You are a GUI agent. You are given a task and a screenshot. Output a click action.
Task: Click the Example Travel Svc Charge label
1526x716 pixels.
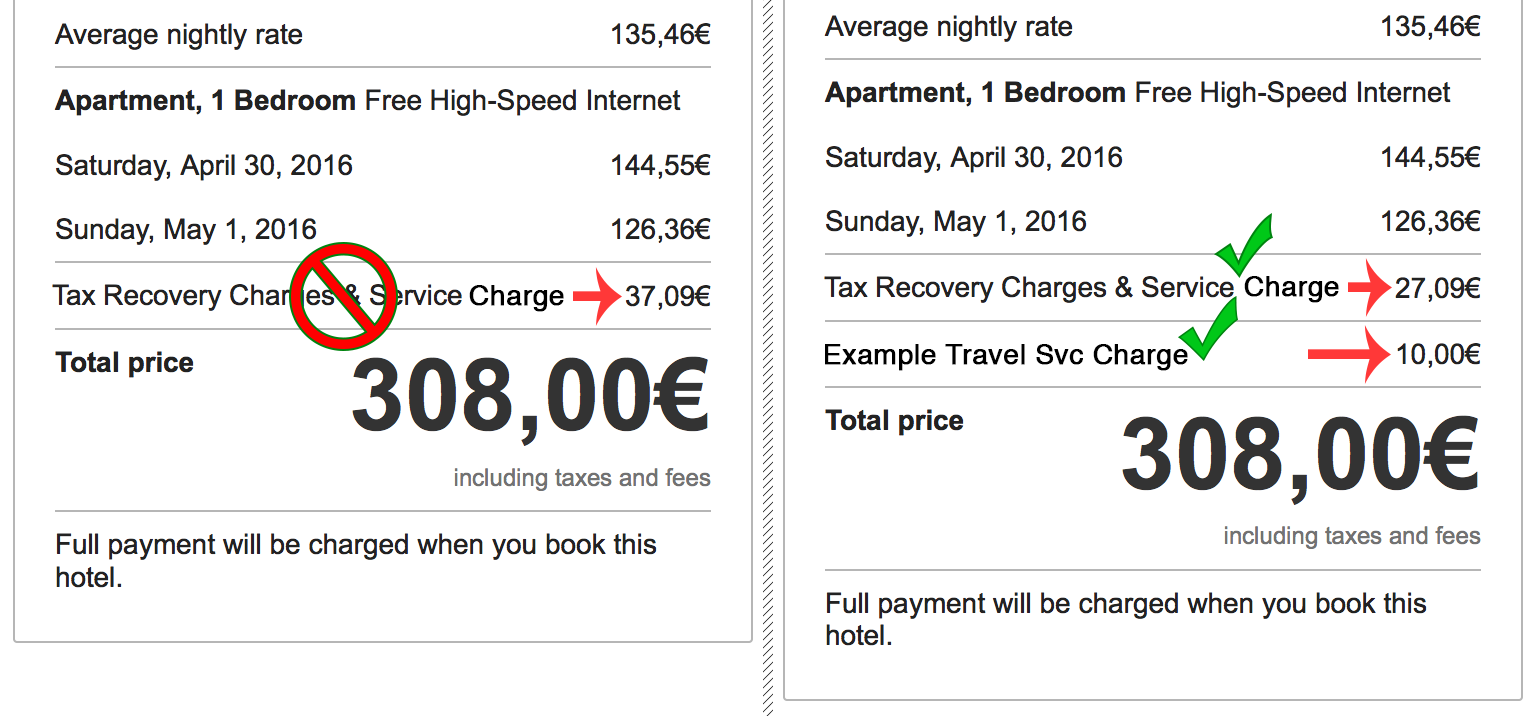[1005, 355]
